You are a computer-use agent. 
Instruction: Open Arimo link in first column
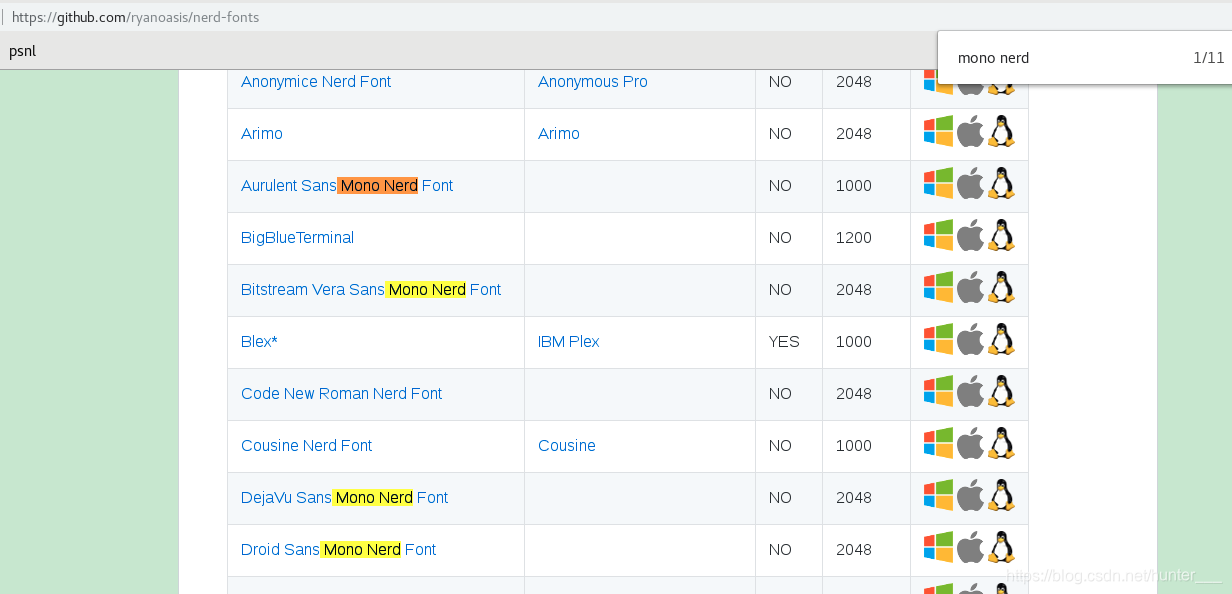tap(262, 134)
